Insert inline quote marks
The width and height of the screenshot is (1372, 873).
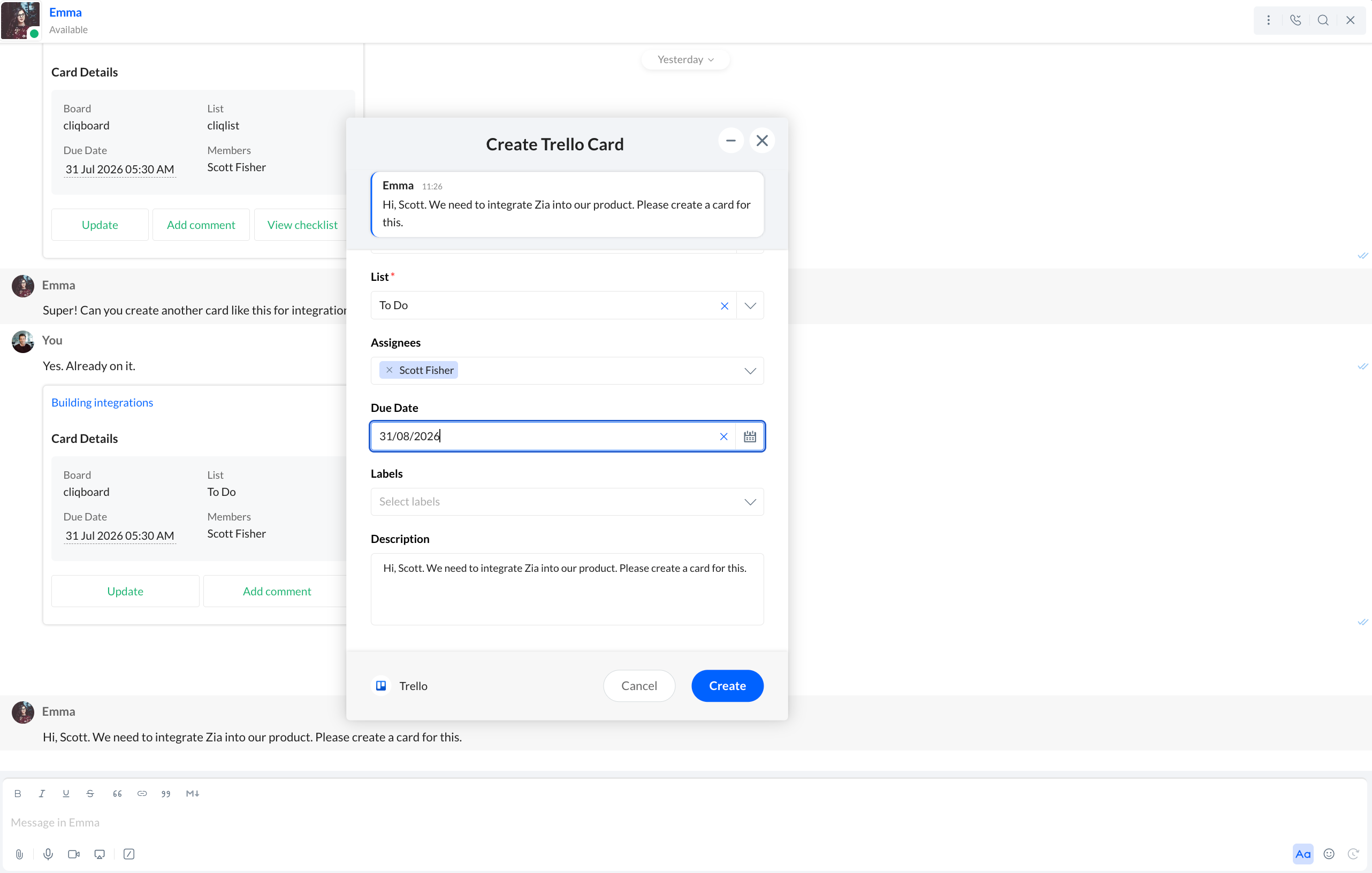click(x=166, y=793)
